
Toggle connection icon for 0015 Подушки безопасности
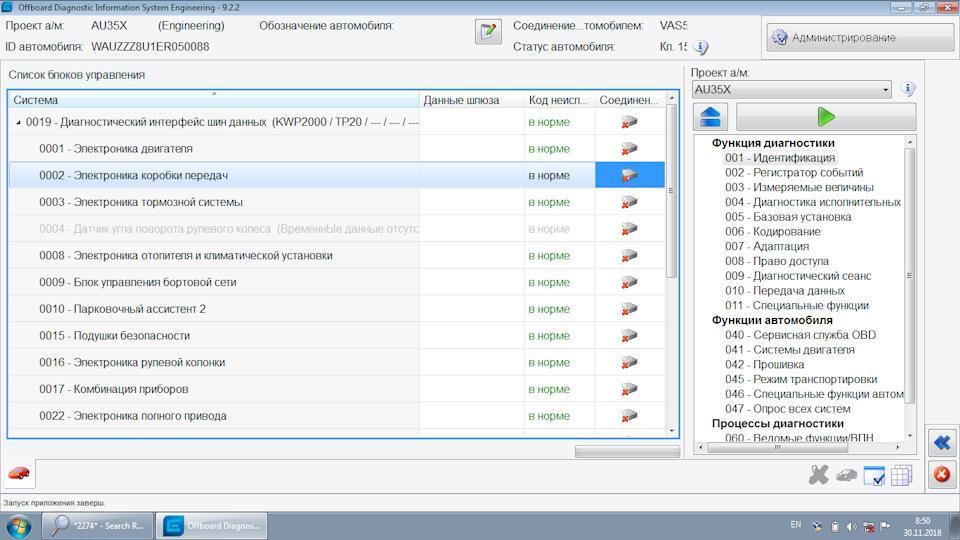pyautogui.click(x=629, y=336)
